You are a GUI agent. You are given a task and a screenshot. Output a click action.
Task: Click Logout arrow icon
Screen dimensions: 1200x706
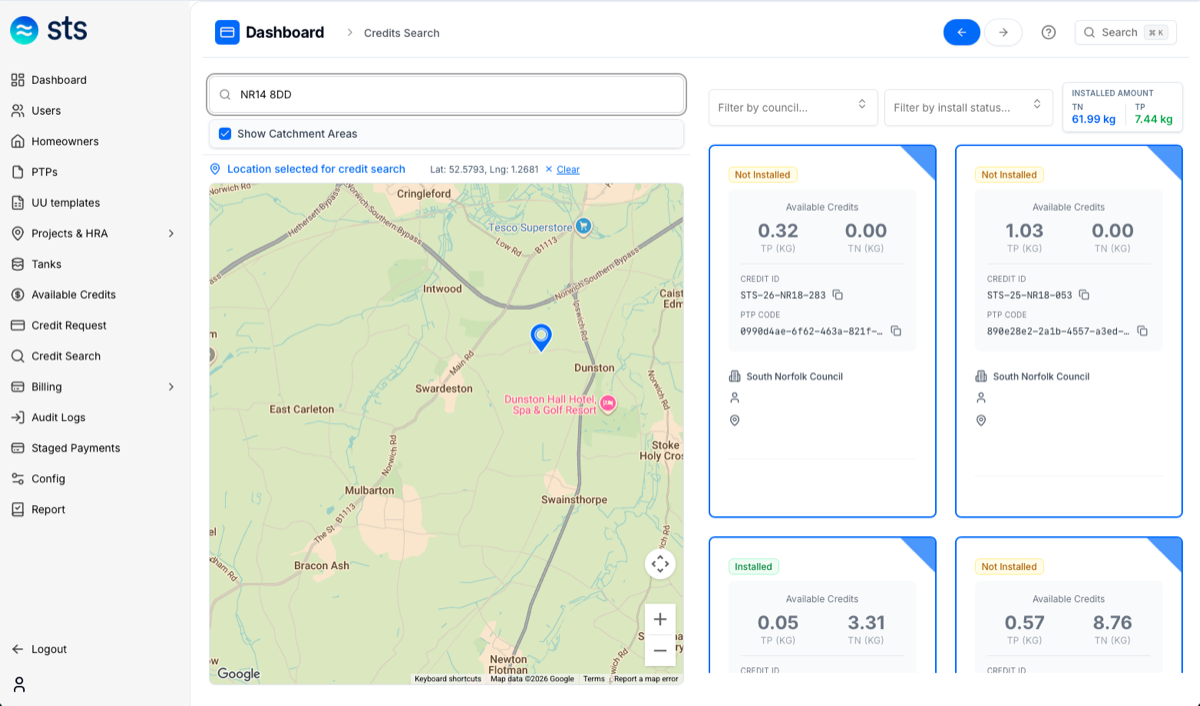tap(18, 649)
